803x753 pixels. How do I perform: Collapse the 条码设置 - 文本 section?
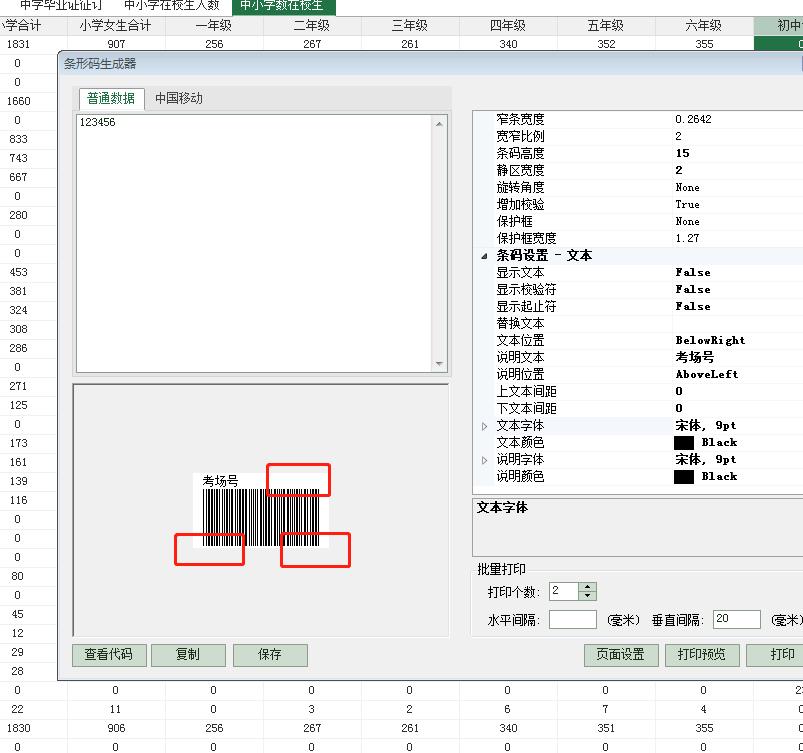pyautogui.click(x=484, y=256)
